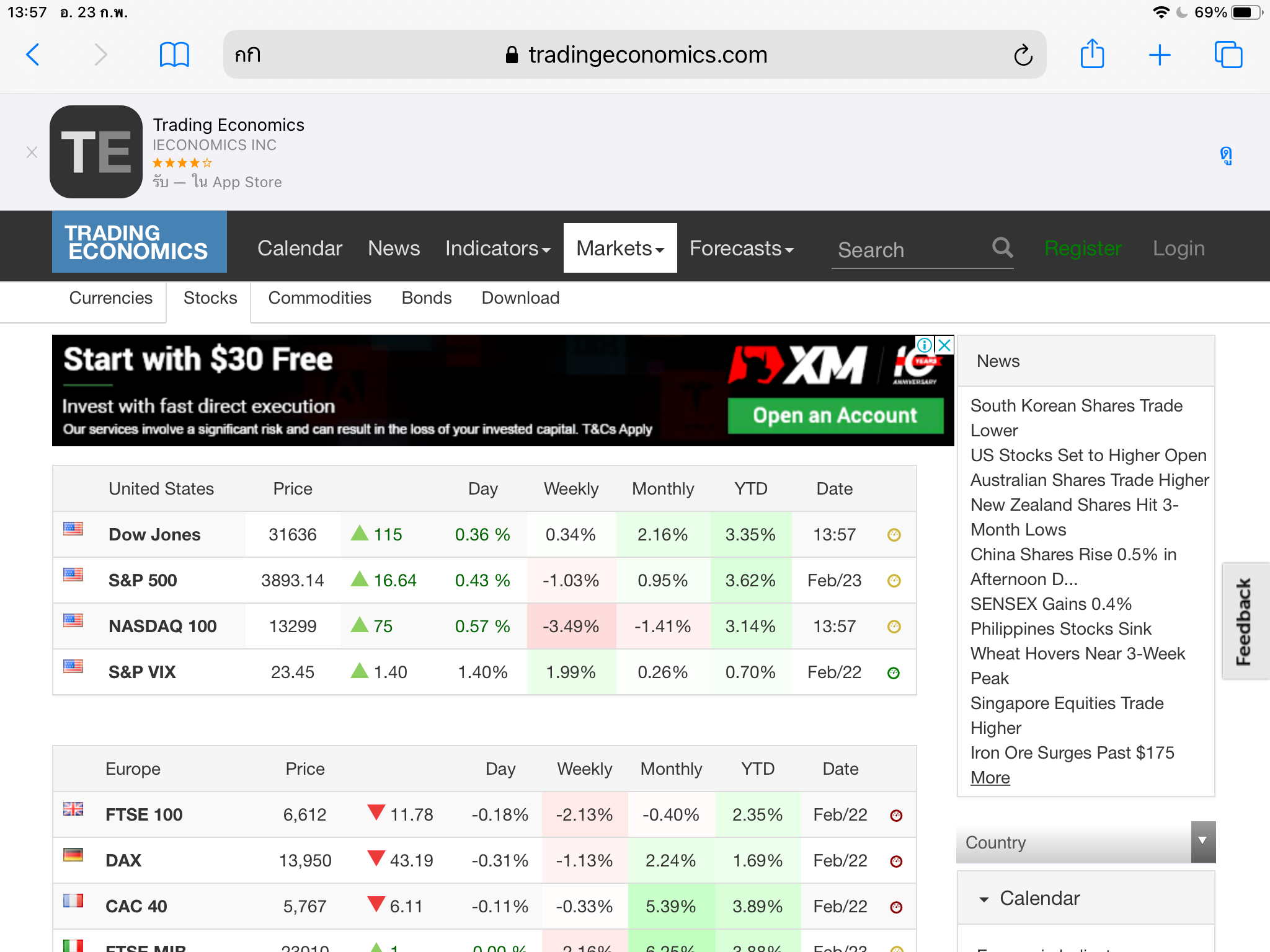The height and width of the screenshot is (952, 1270).
Task: Click the clock icon in Dow Jones row
Action: coord(894,535)
